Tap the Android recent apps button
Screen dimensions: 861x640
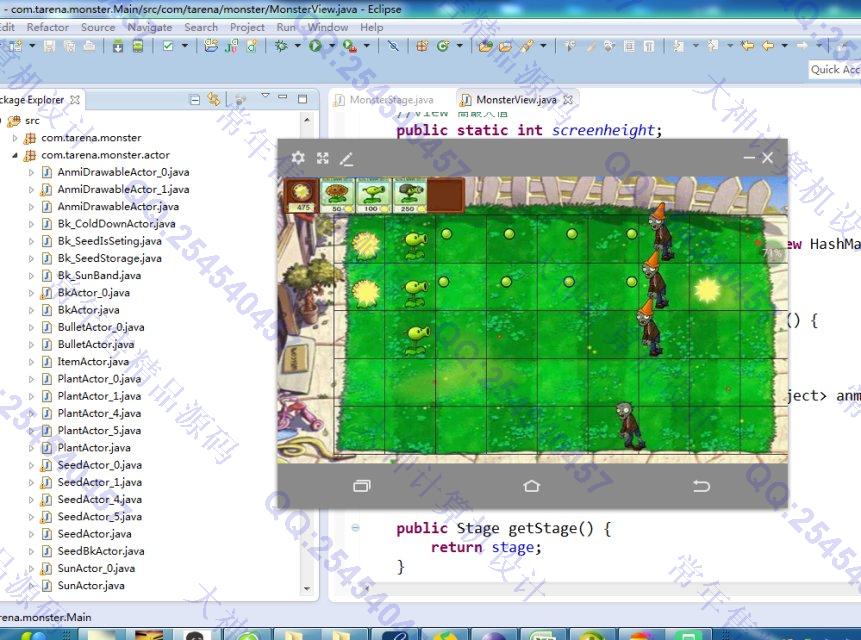362,486
